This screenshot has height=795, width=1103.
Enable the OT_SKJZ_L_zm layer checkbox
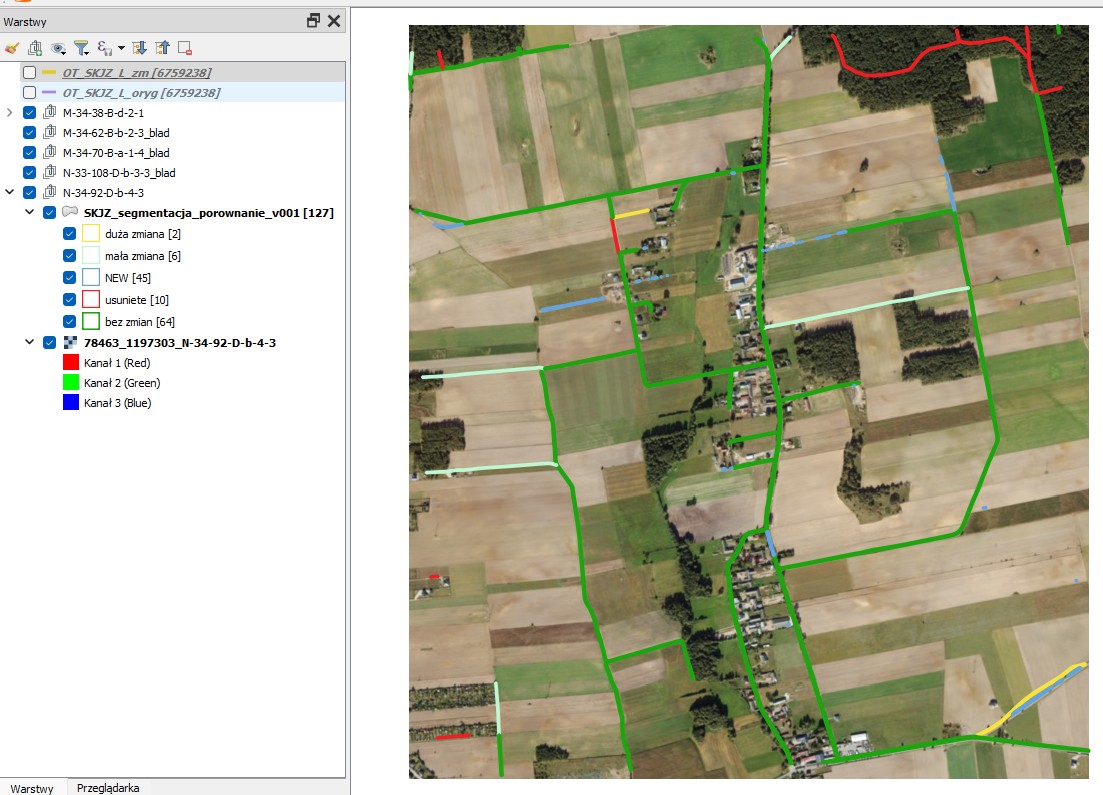click(x=29, y=73)
